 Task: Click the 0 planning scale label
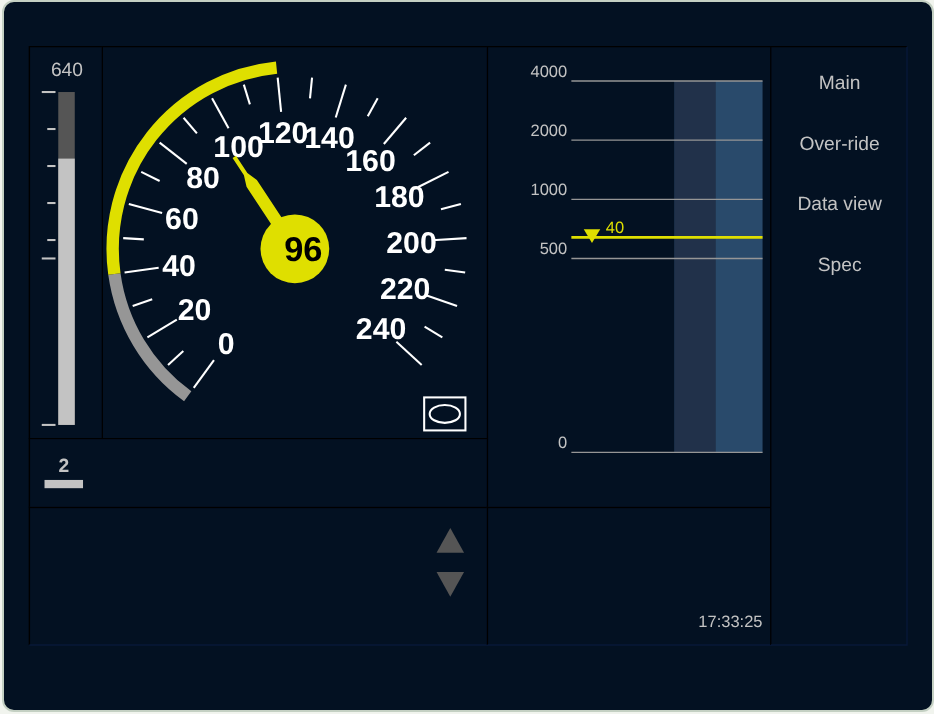pyautogui.click(x=562, y=442)
